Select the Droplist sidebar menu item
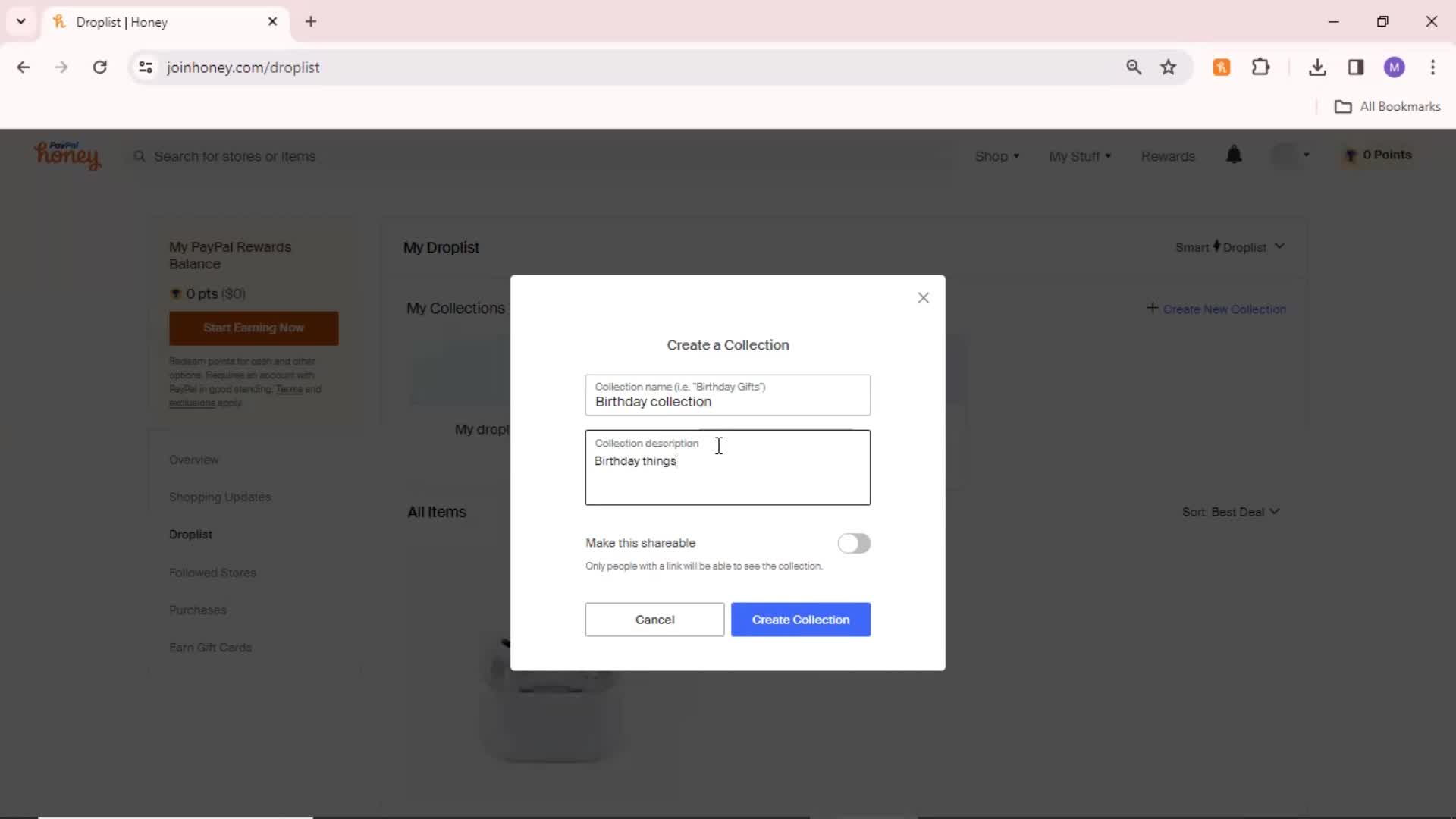Screen dimensions: 1456x819 coord(191,534)
